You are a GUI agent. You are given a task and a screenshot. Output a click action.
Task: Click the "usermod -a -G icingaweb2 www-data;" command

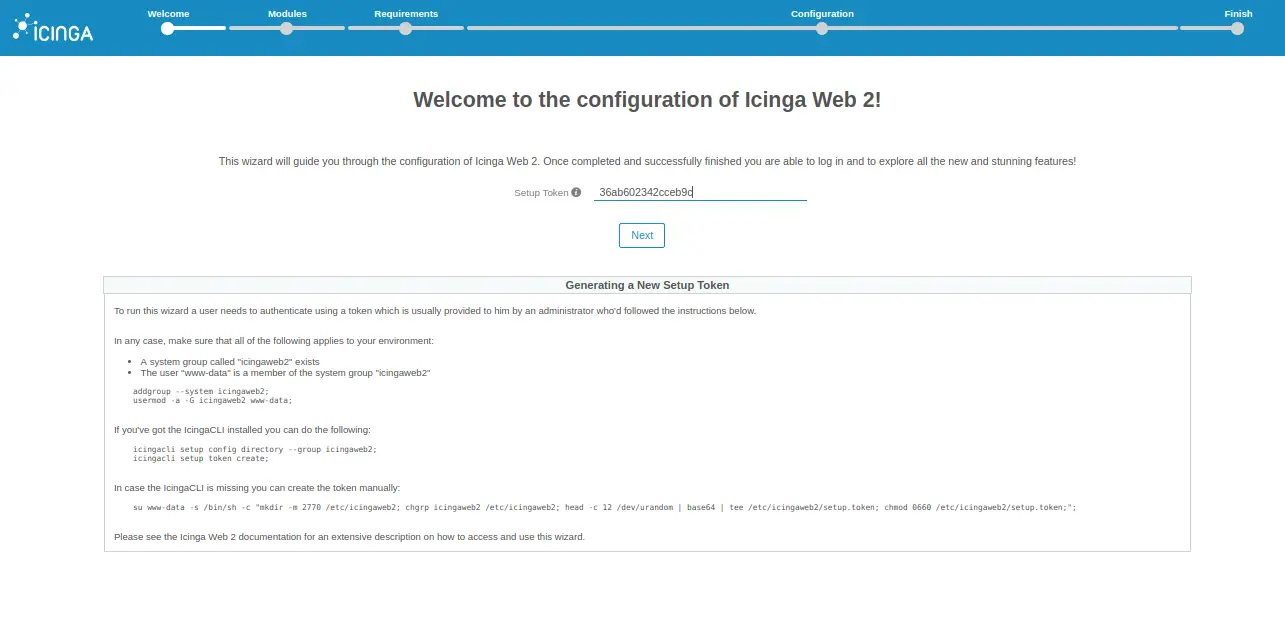pyautogui.click(x=212, y=400)
